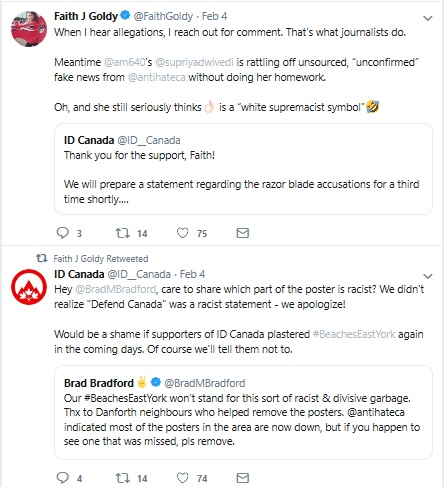
Task: Open the quoted Brad Bradford tweet
Action: pos(243,412)
